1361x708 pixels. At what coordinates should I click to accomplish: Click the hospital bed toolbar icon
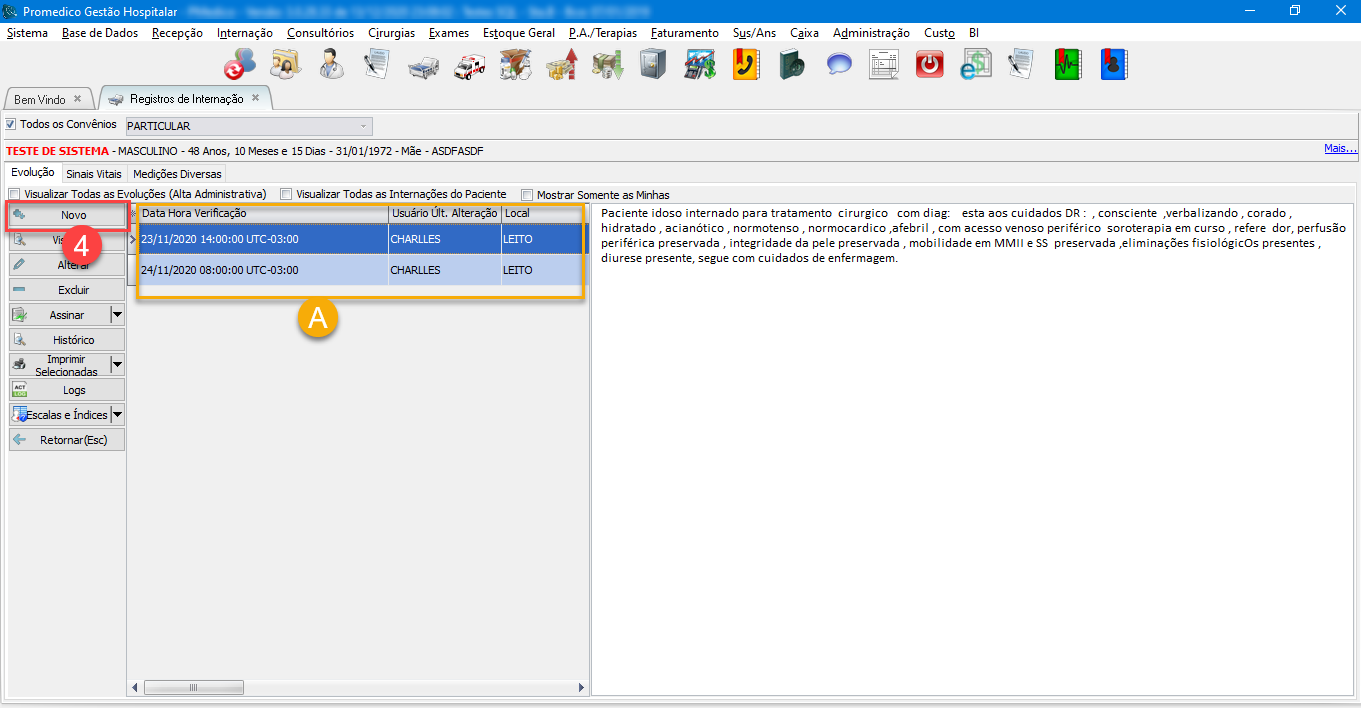pyautogui.click(x=423, y=66)
